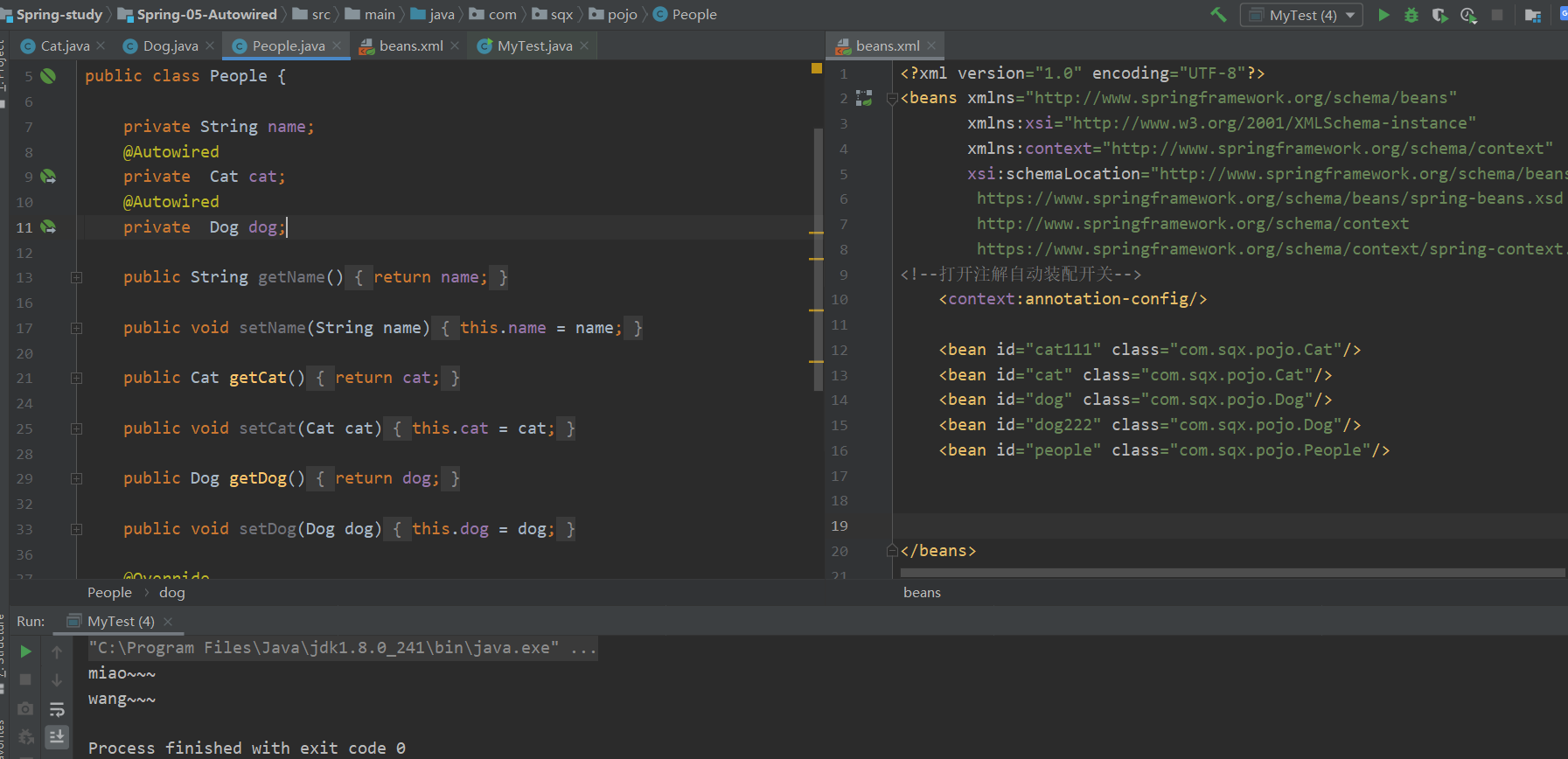Open the MyTest (4) run configuration dropdown
The width and height of the screenshot is (1568, 759).
click(x=1301, y=15)
